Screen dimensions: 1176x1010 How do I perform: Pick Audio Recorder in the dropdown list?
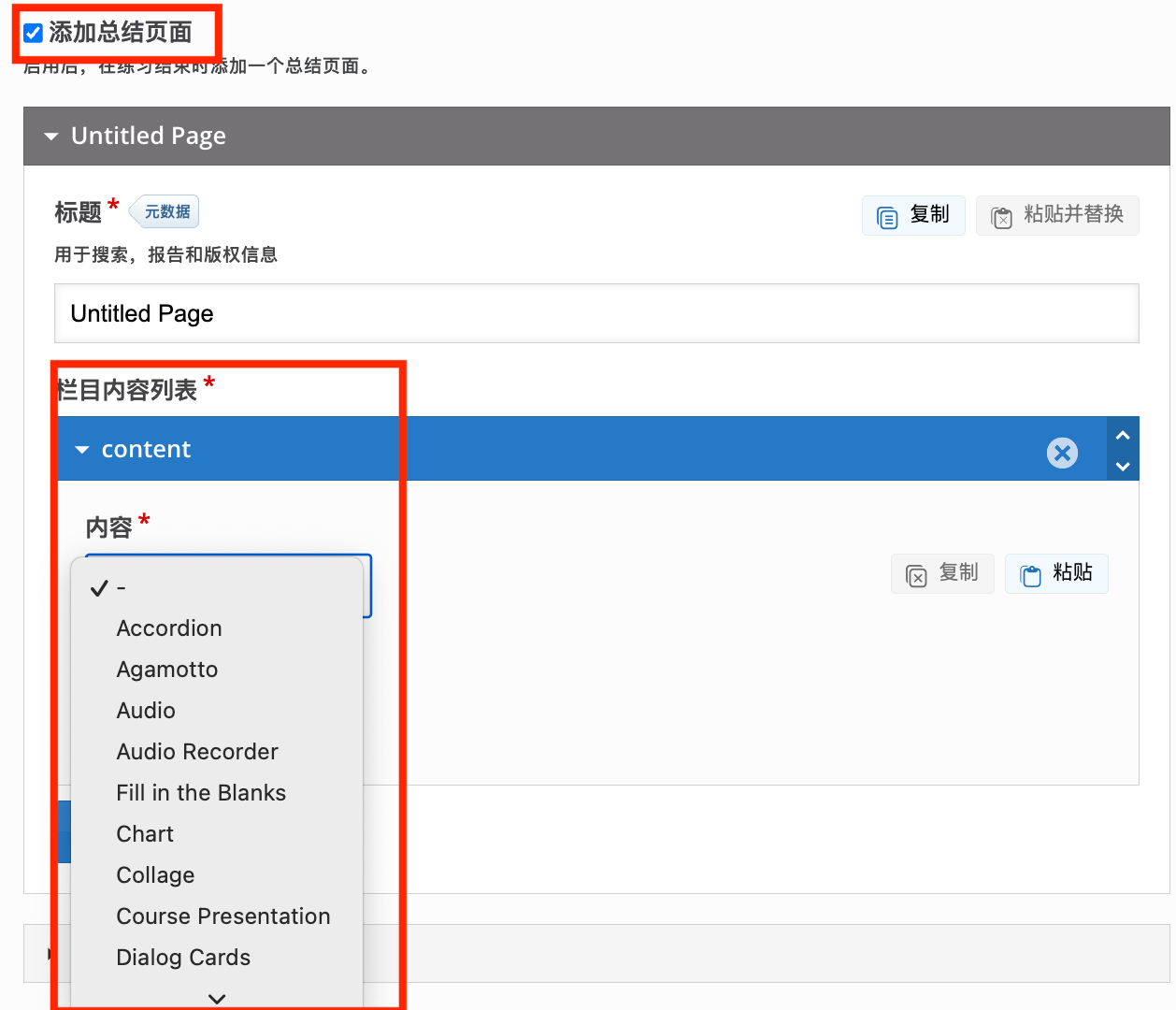coord(197,752)
